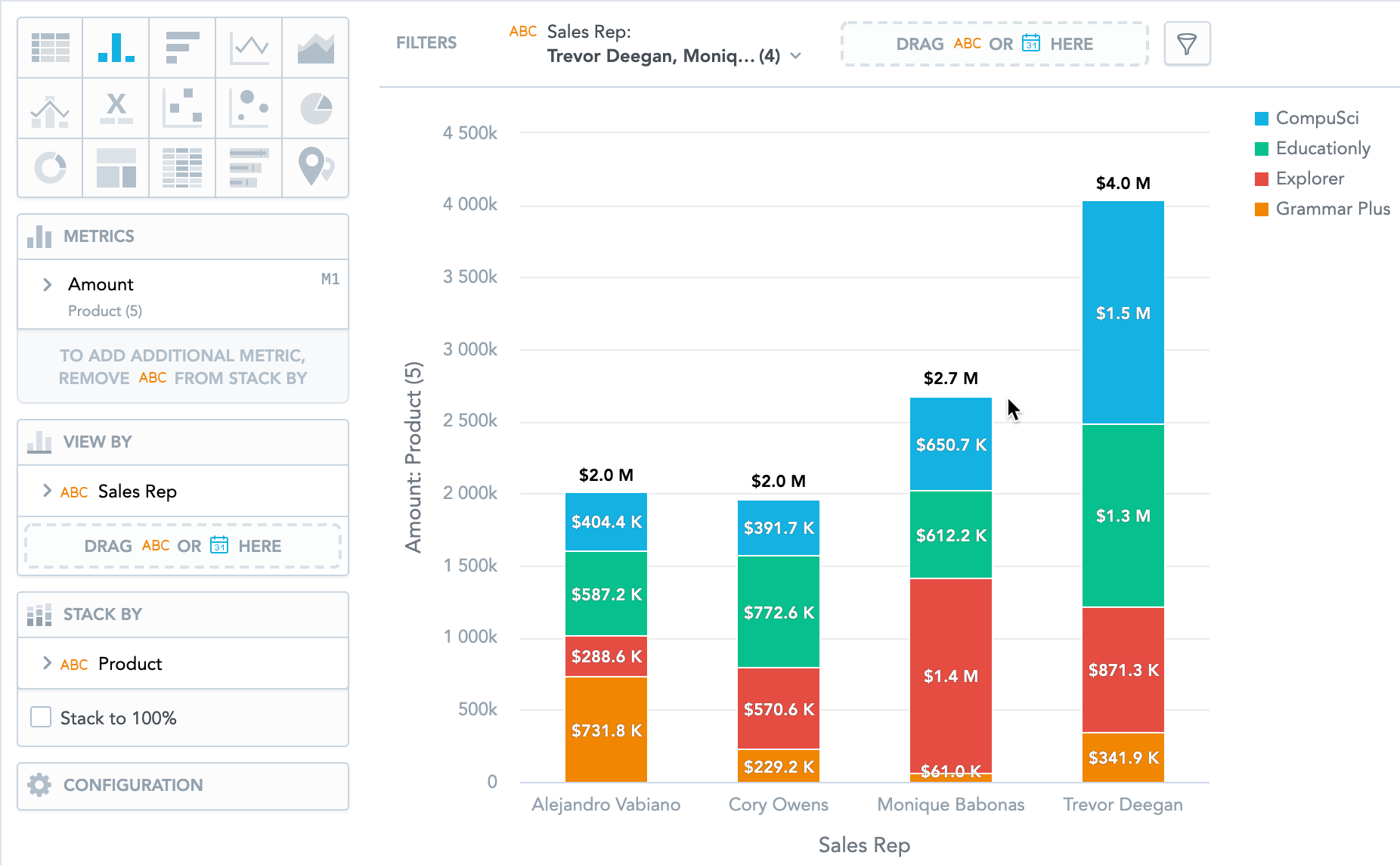Enable the Stack to 100% checkbox
This screenshot has width=1400, height=865.
(x=41, y=718)
